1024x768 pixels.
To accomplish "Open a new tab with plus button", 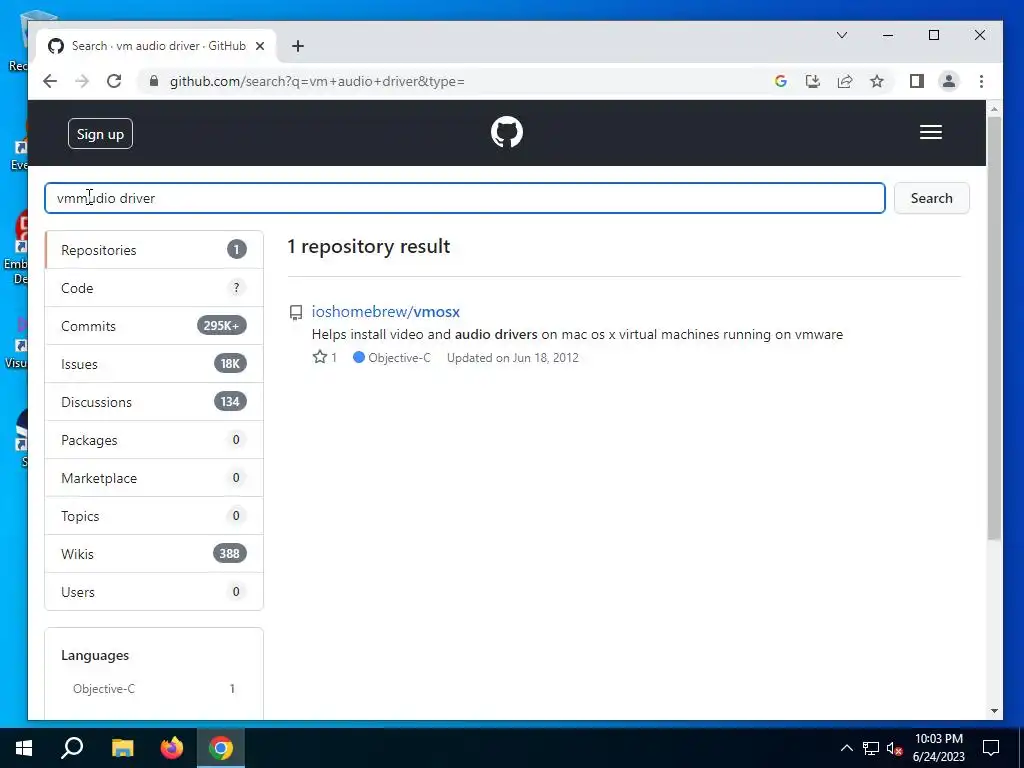I will click(298, 46).
